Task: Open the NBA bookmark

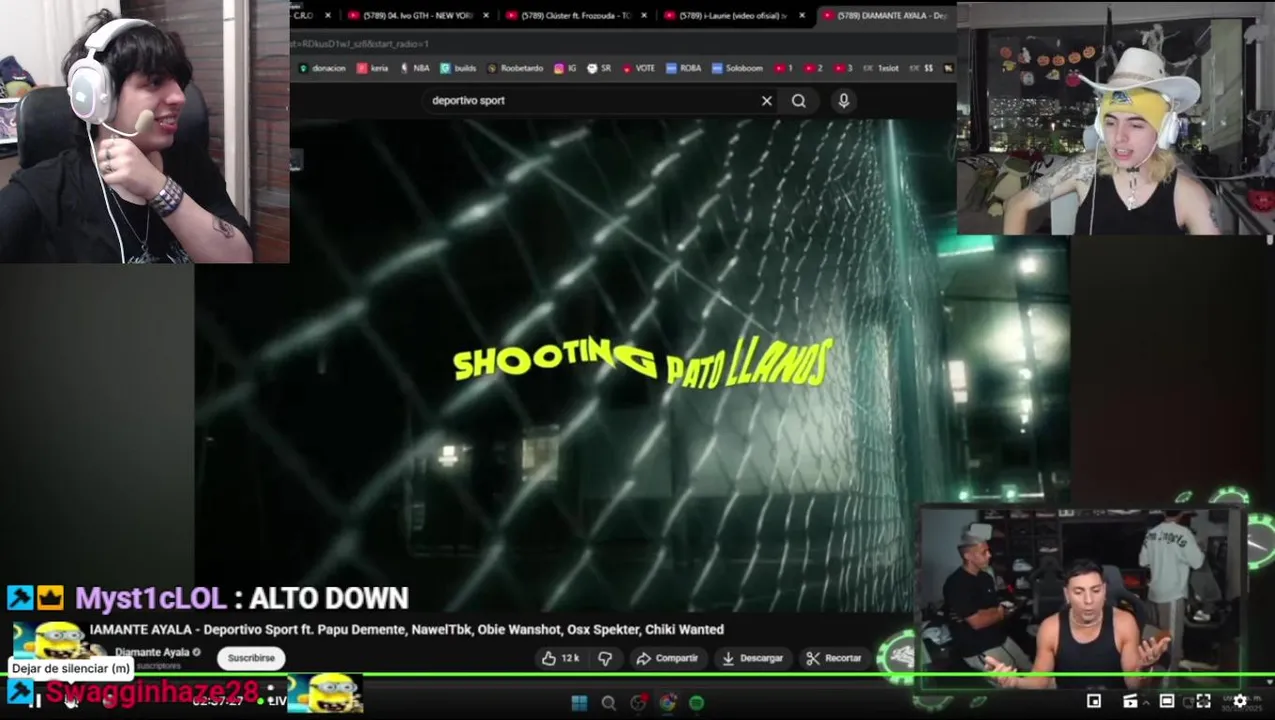Action: [x=414, y=68]
